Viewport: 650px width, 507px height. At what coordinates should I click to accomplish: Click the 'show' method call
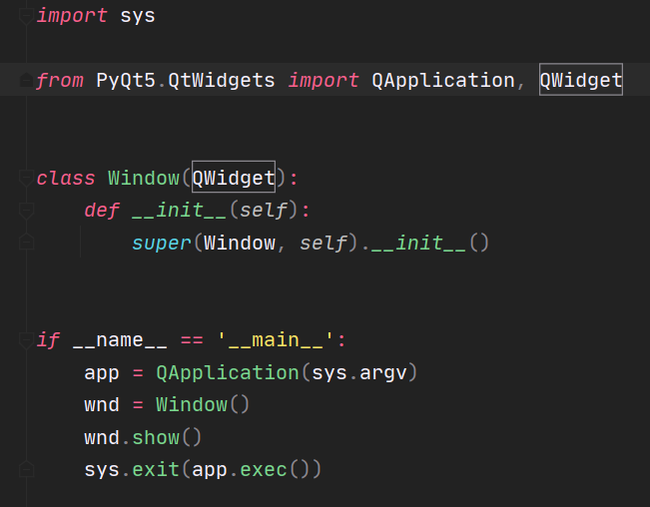pyautogui.click(x=156, y=438)
